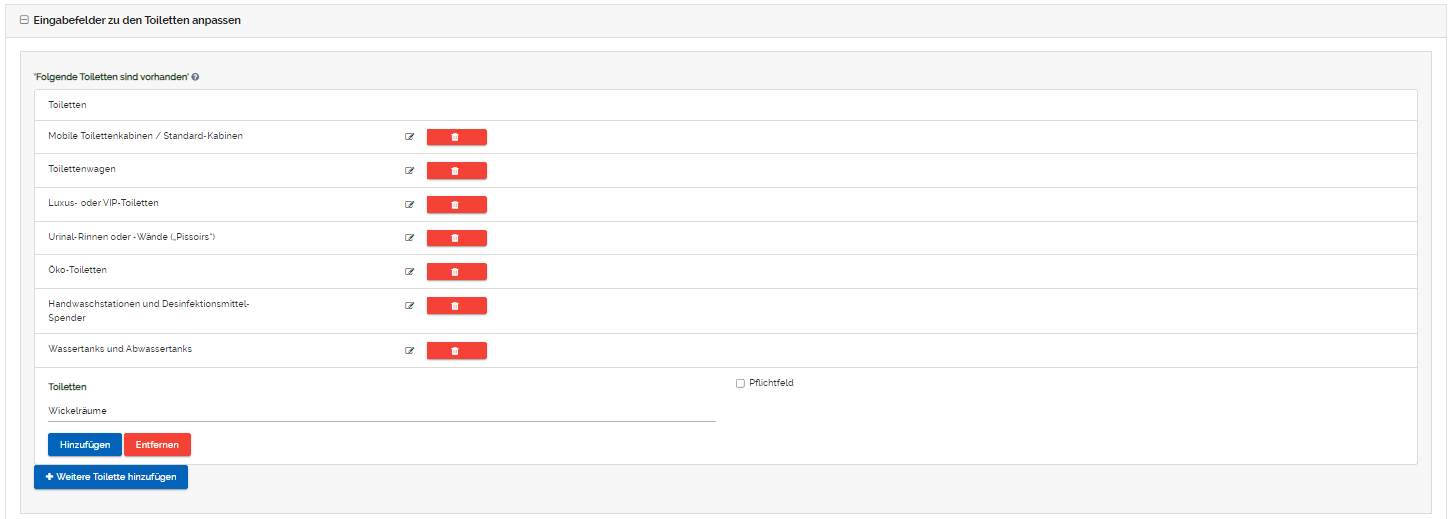
Task: Delete the Wassertanks und Abwassertanks entry
Action: [x=456, y=350]
